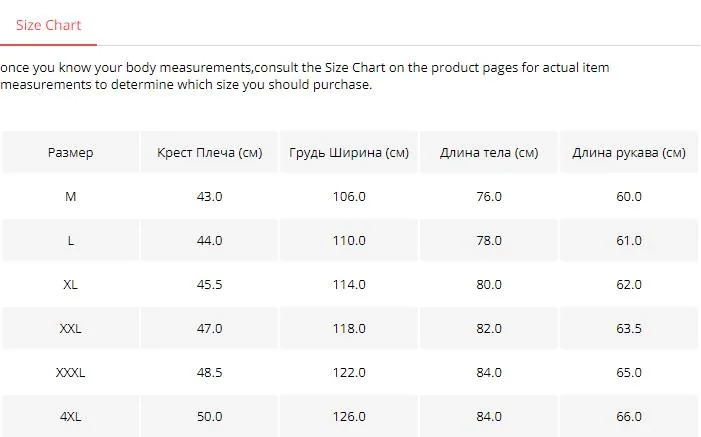
Task: Select the L size row label
Action: click(71, 241)
